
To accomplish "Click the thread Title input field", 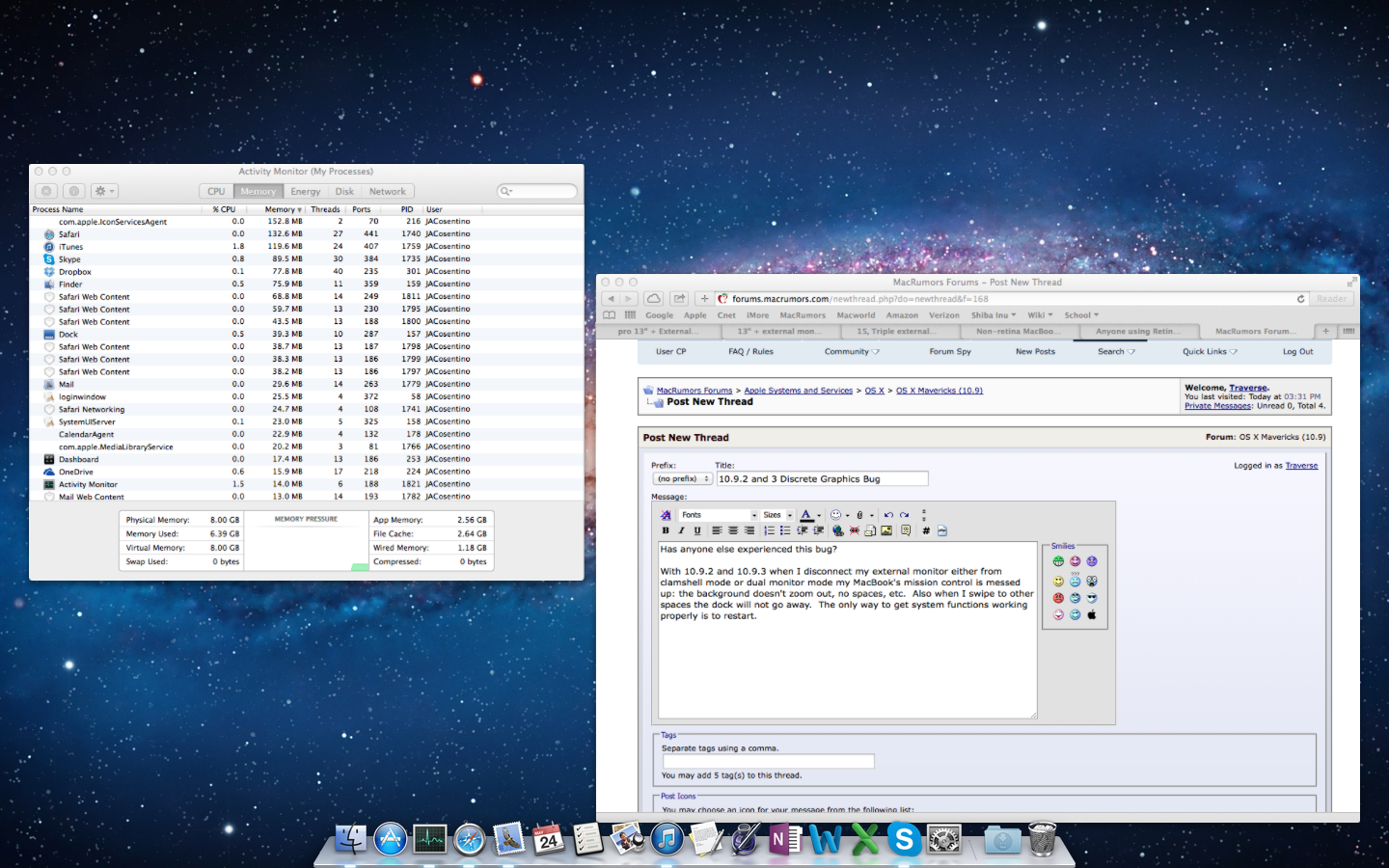I will [x=822, y=478].
